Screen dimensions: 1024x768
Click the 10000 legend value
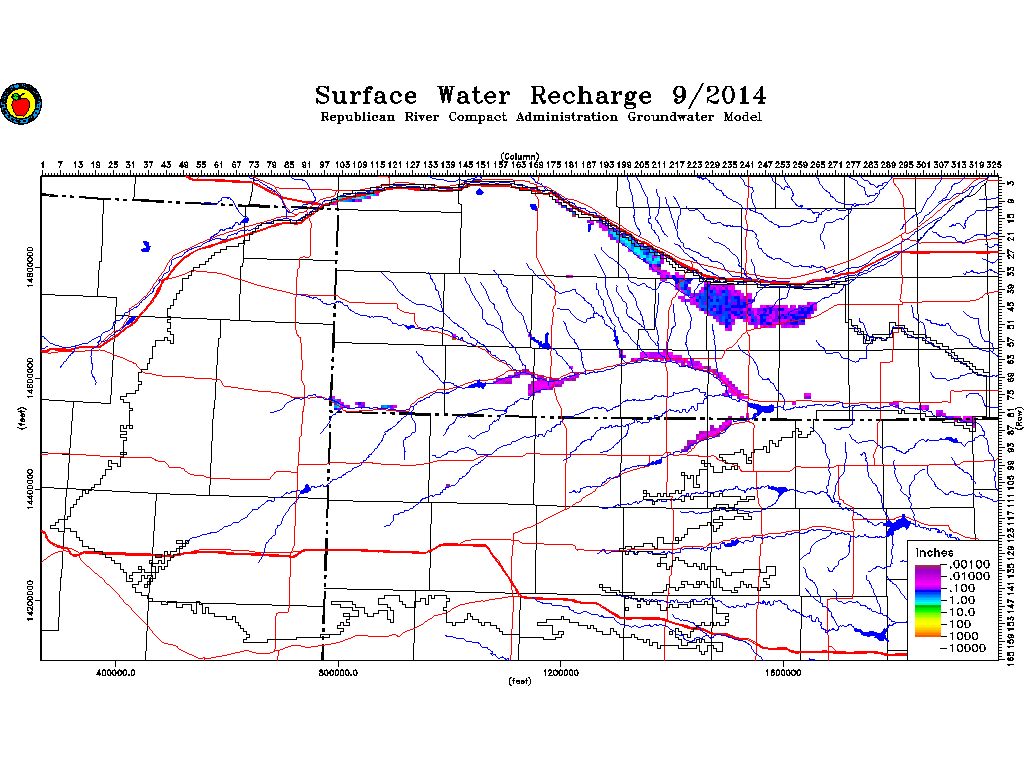[x=969, y=648]
